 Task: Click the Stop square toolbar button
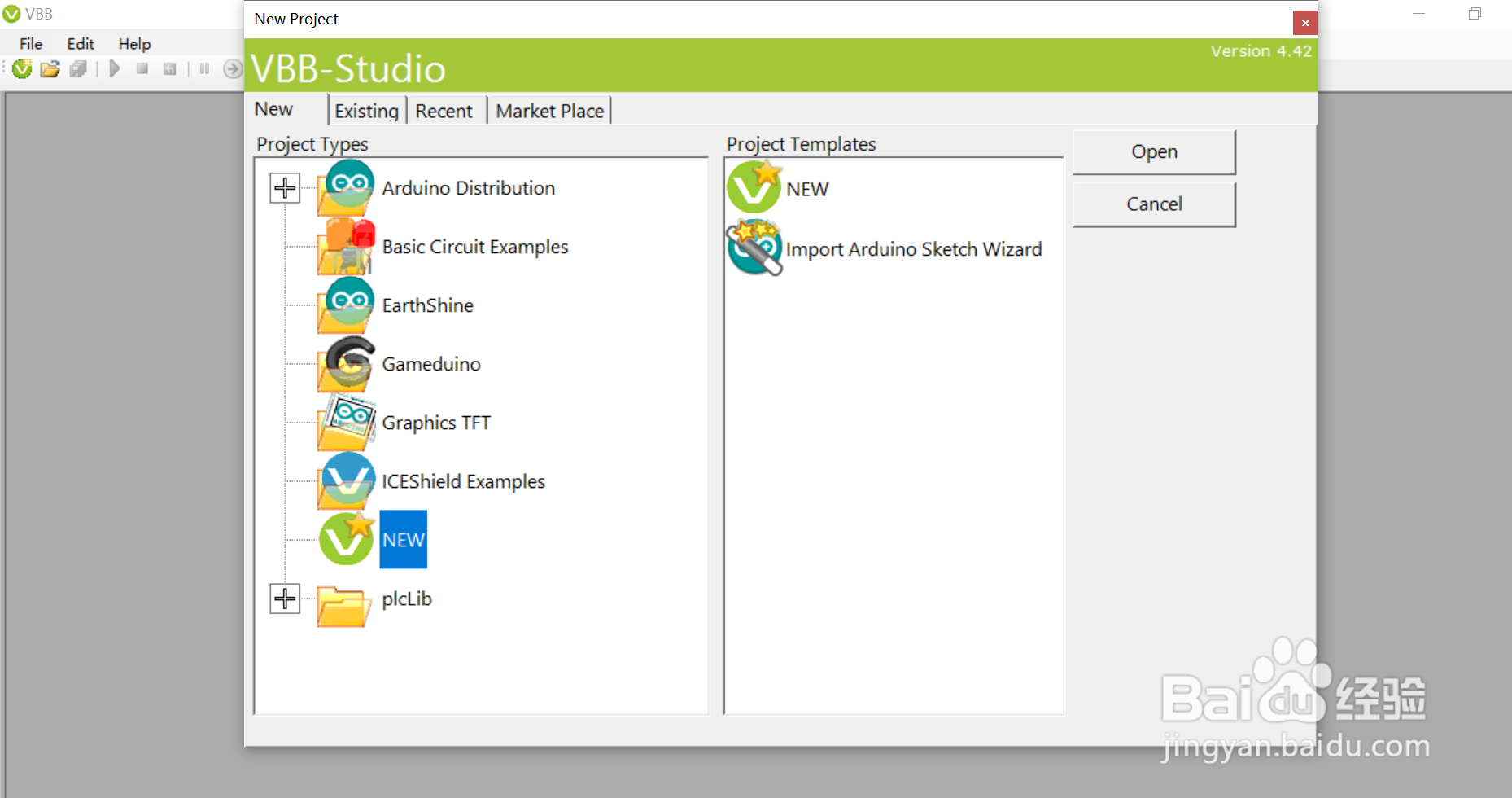point(142,69)
